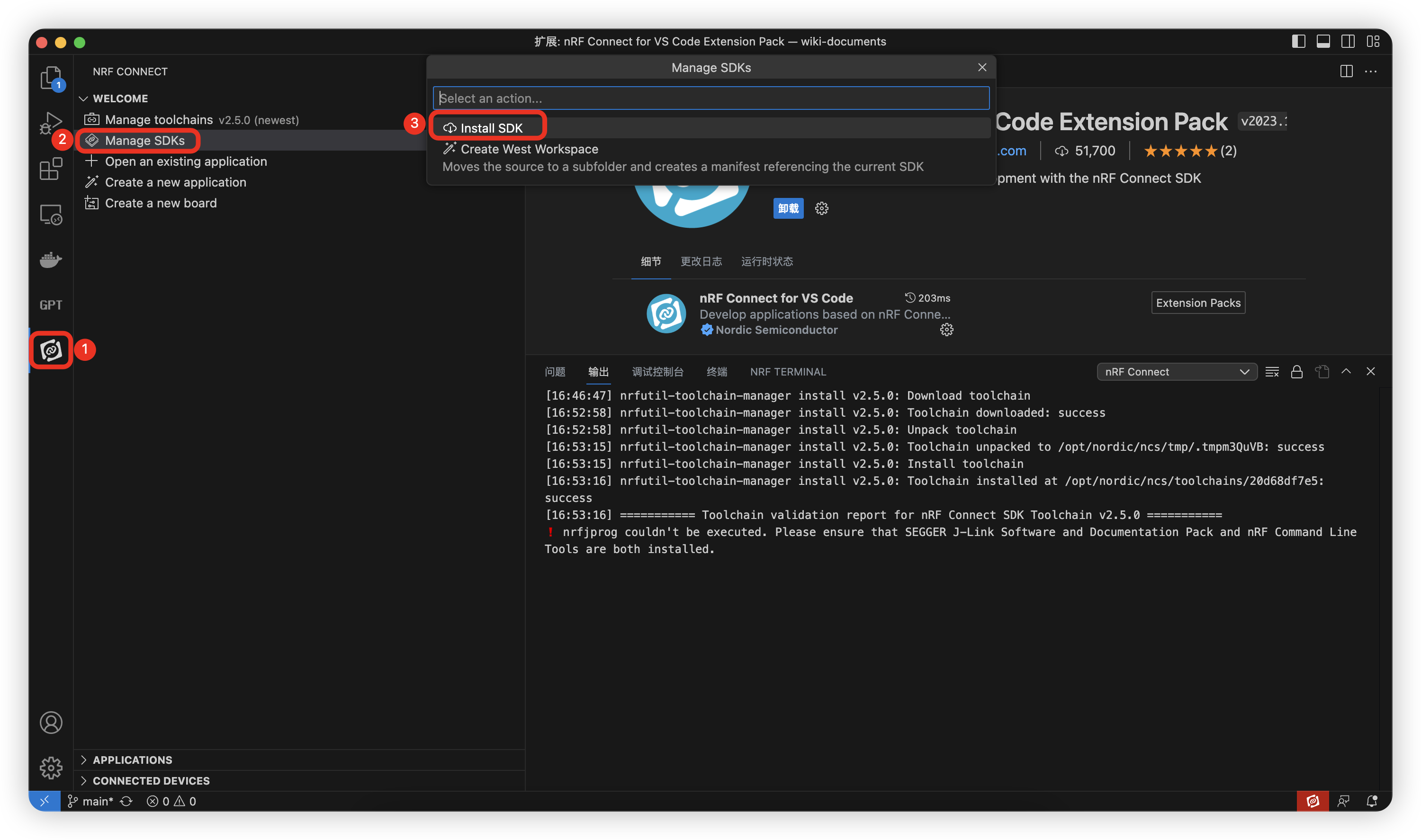Click the five-star rating
The image size is (1421, 840).
[x=1180, y=151]
